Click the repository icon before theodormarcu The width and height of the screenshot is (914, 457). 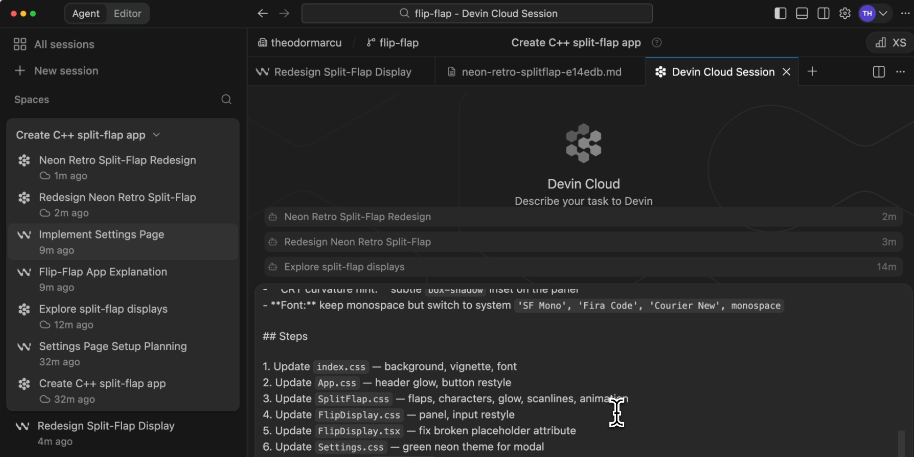point(261,43)
